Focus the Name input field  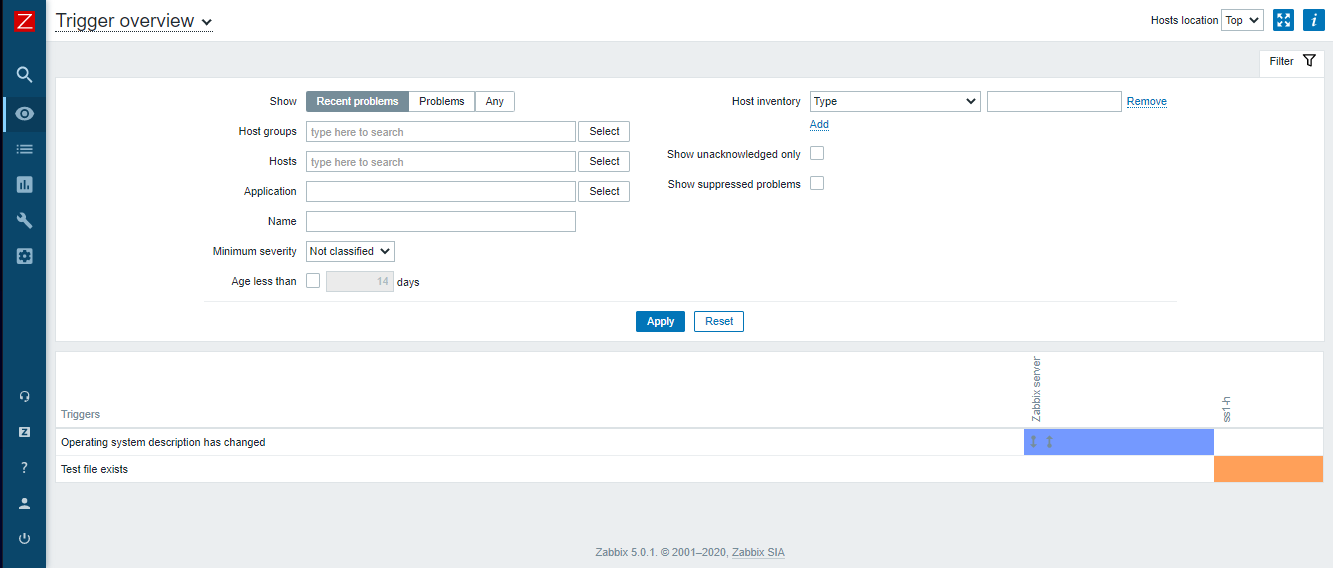441,221
